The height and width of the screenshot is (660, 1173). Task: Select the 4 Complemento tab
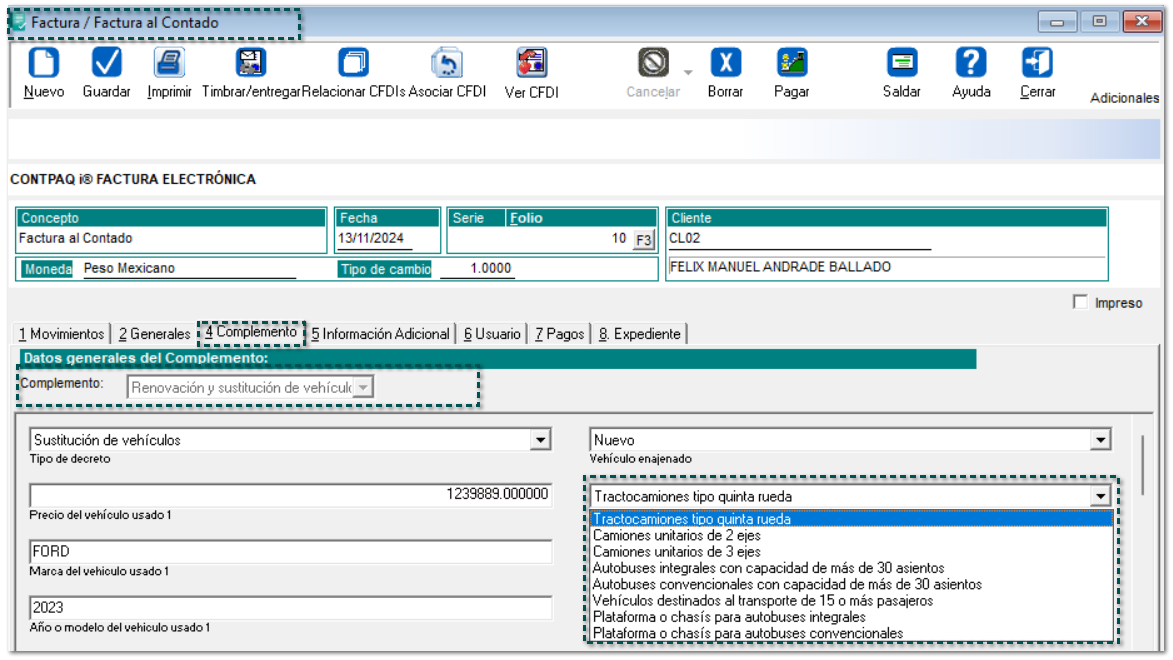click(x=251, y=332)
